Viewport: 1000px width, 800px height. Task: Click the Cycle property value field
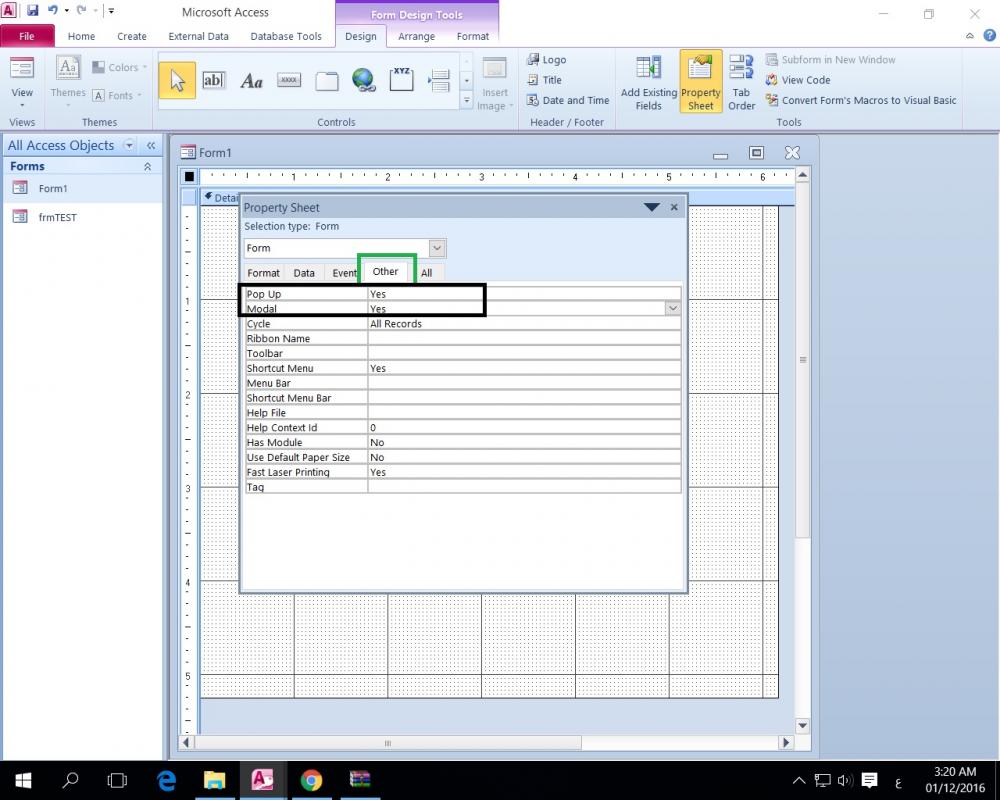524,323
